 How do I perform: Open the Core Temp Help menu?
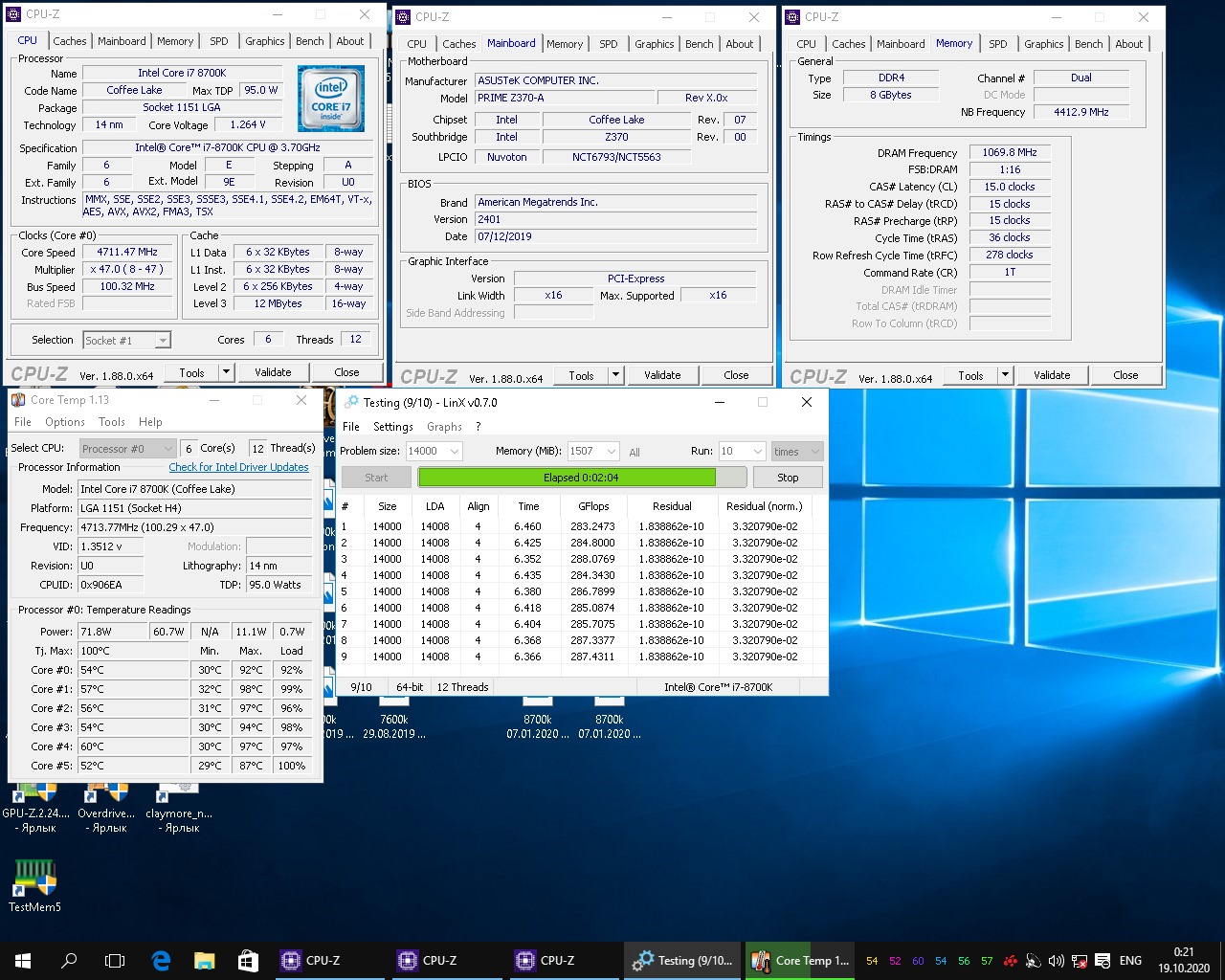150,422
